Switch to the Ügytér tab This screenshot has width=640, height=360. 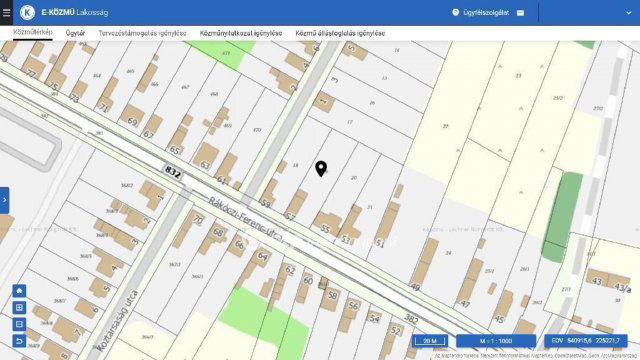tap(75, 33)
